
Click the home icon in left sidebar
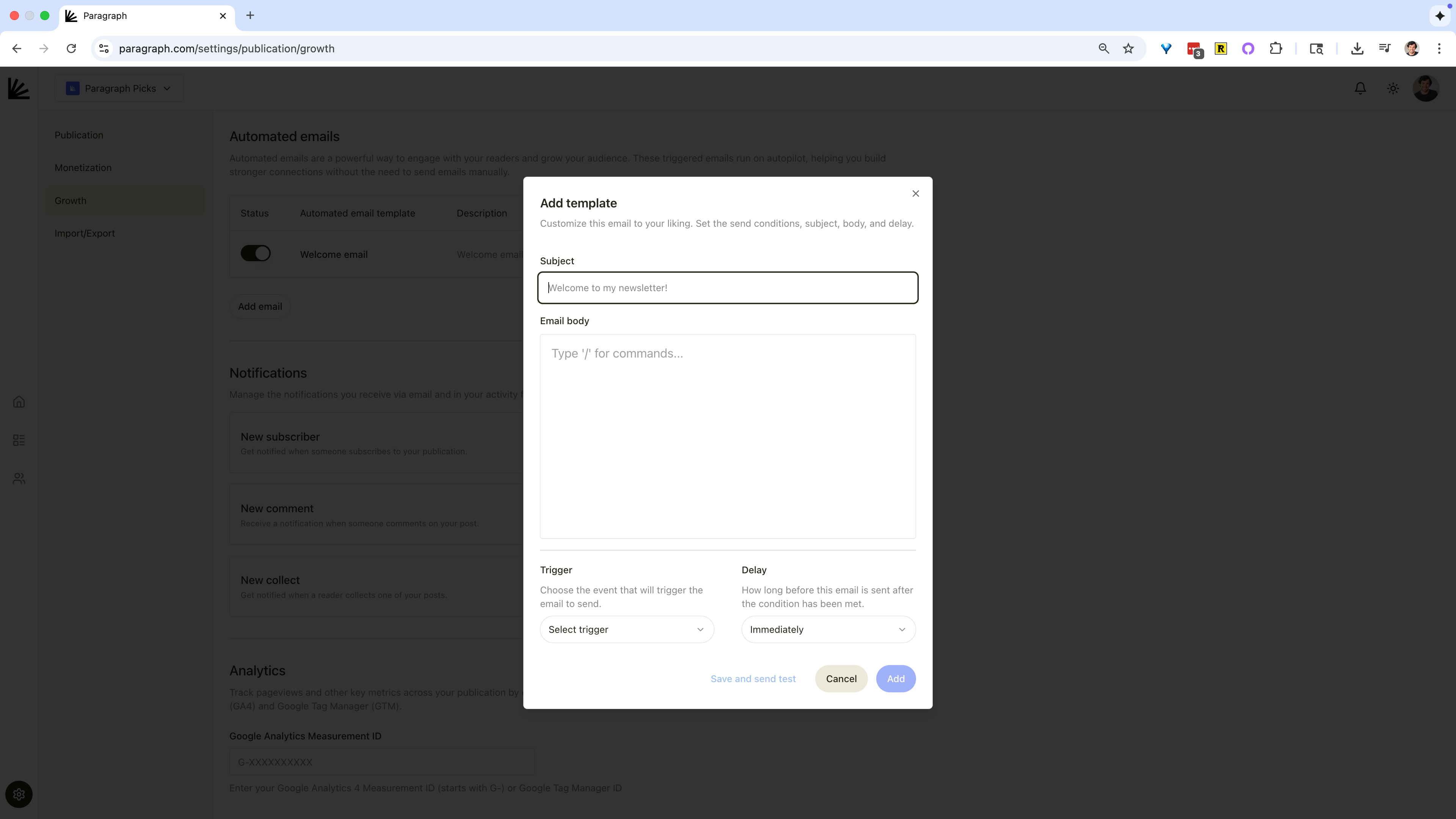[19, 402]
